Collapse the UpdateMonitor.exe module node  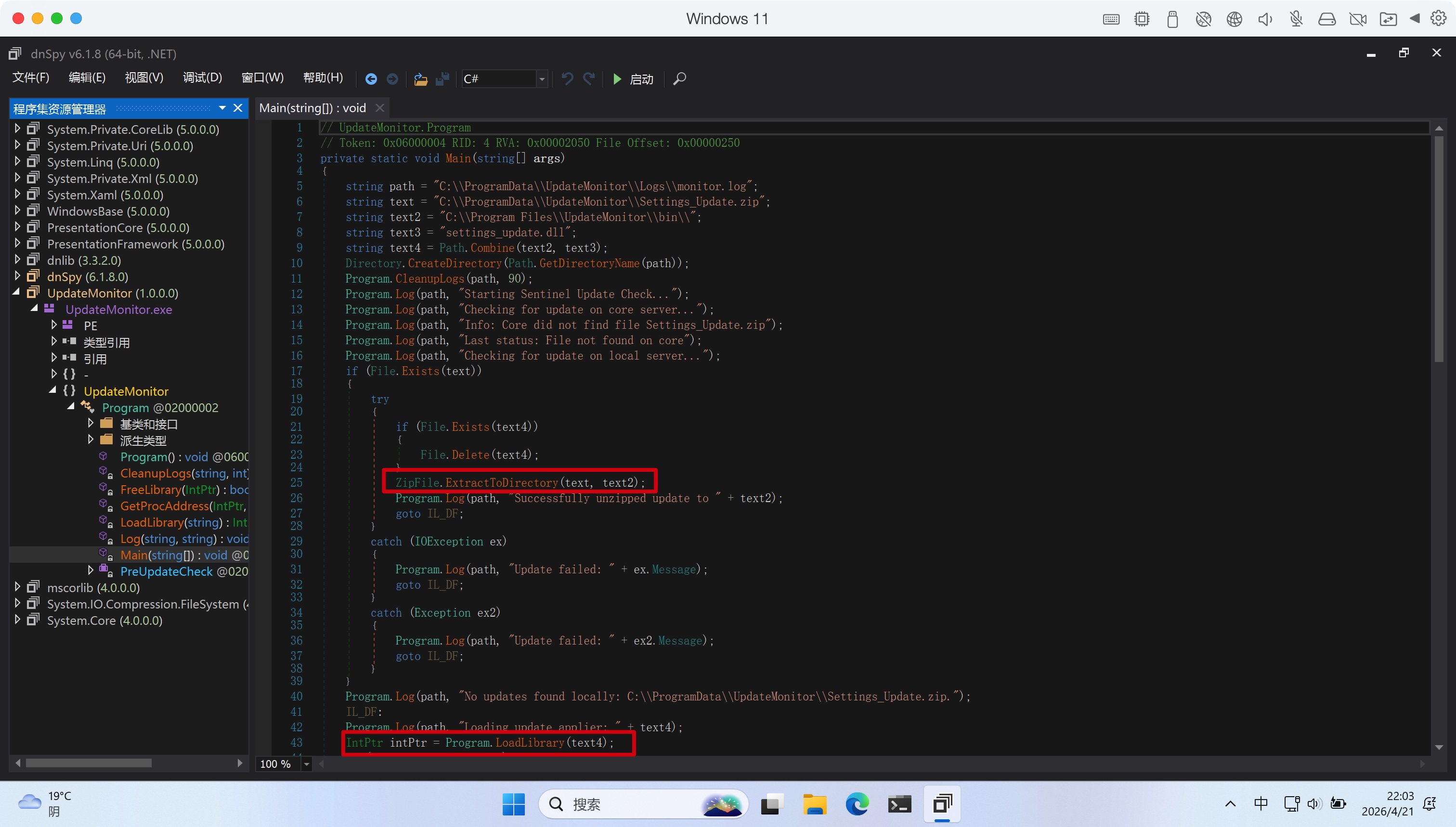coord(35,309)
